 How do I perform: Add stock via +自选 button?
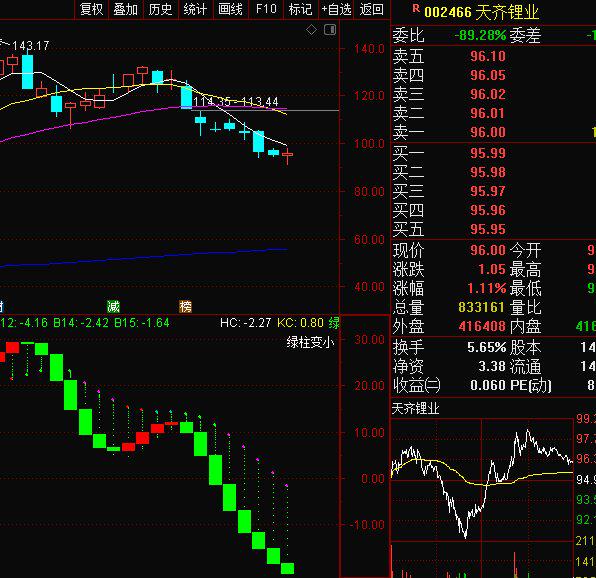pyautogui.click(x=336, y=9)
